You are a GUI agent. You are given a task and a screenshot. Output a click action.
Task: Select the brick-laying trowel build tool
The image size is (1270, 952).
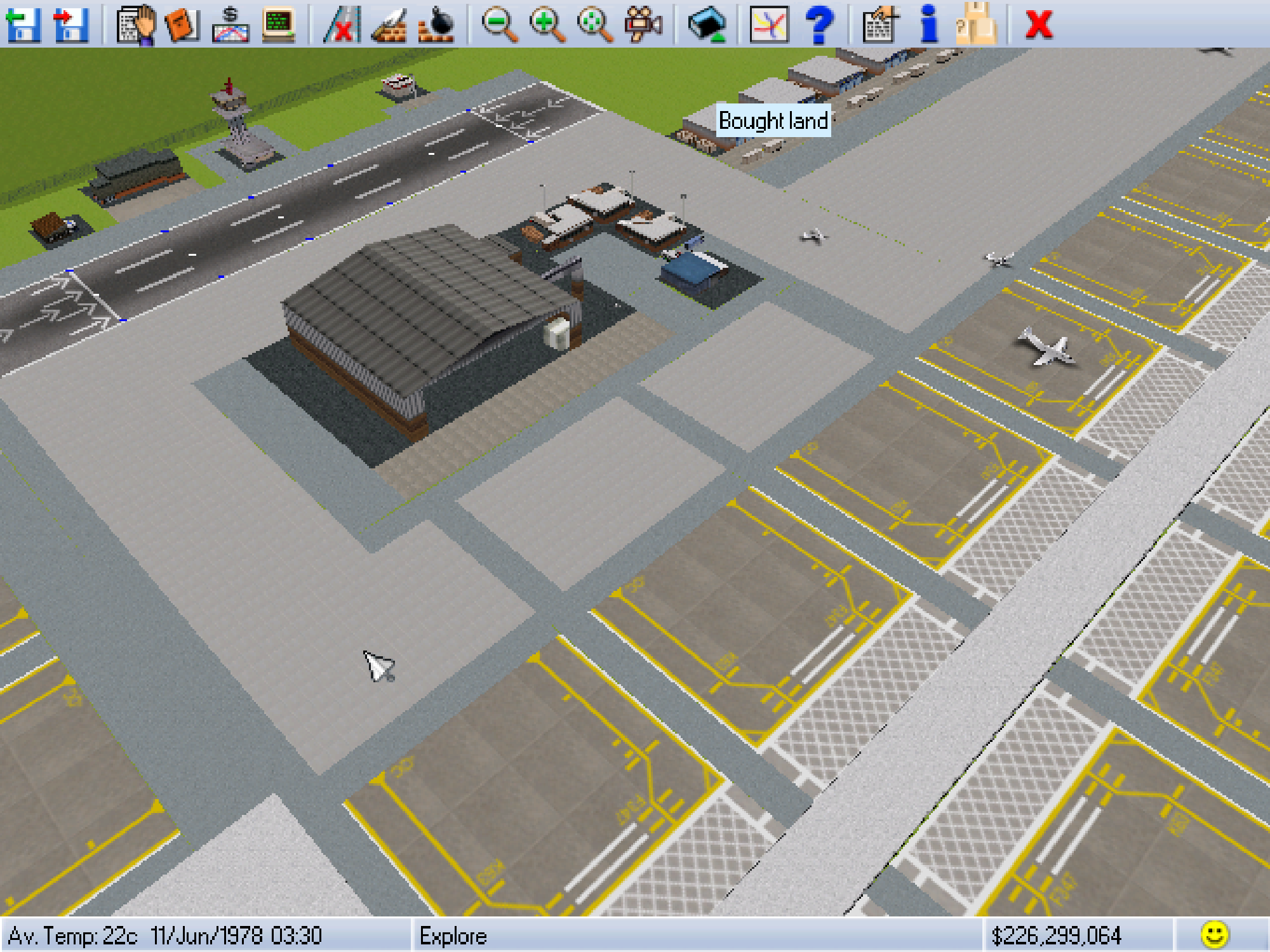[x=389, y=24]
